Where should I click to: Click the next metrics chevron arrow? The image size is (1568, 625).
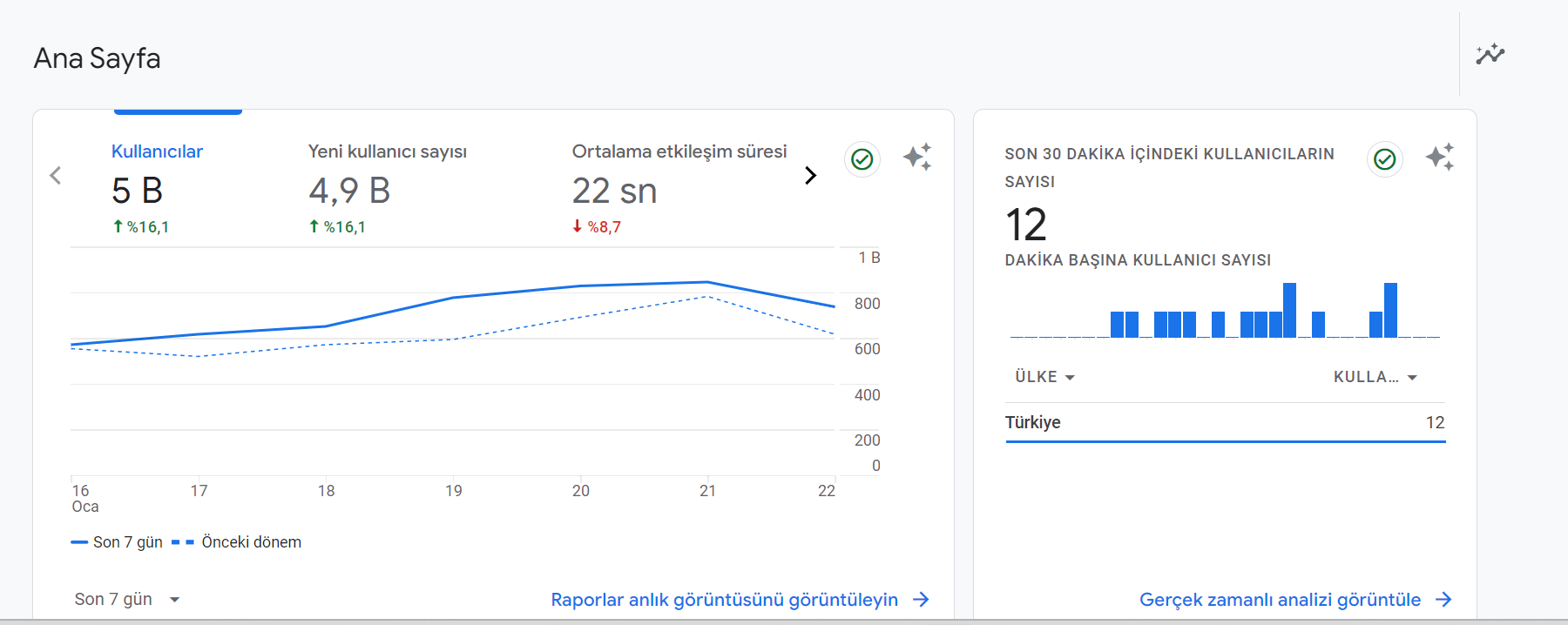click(x=810, y=176)
